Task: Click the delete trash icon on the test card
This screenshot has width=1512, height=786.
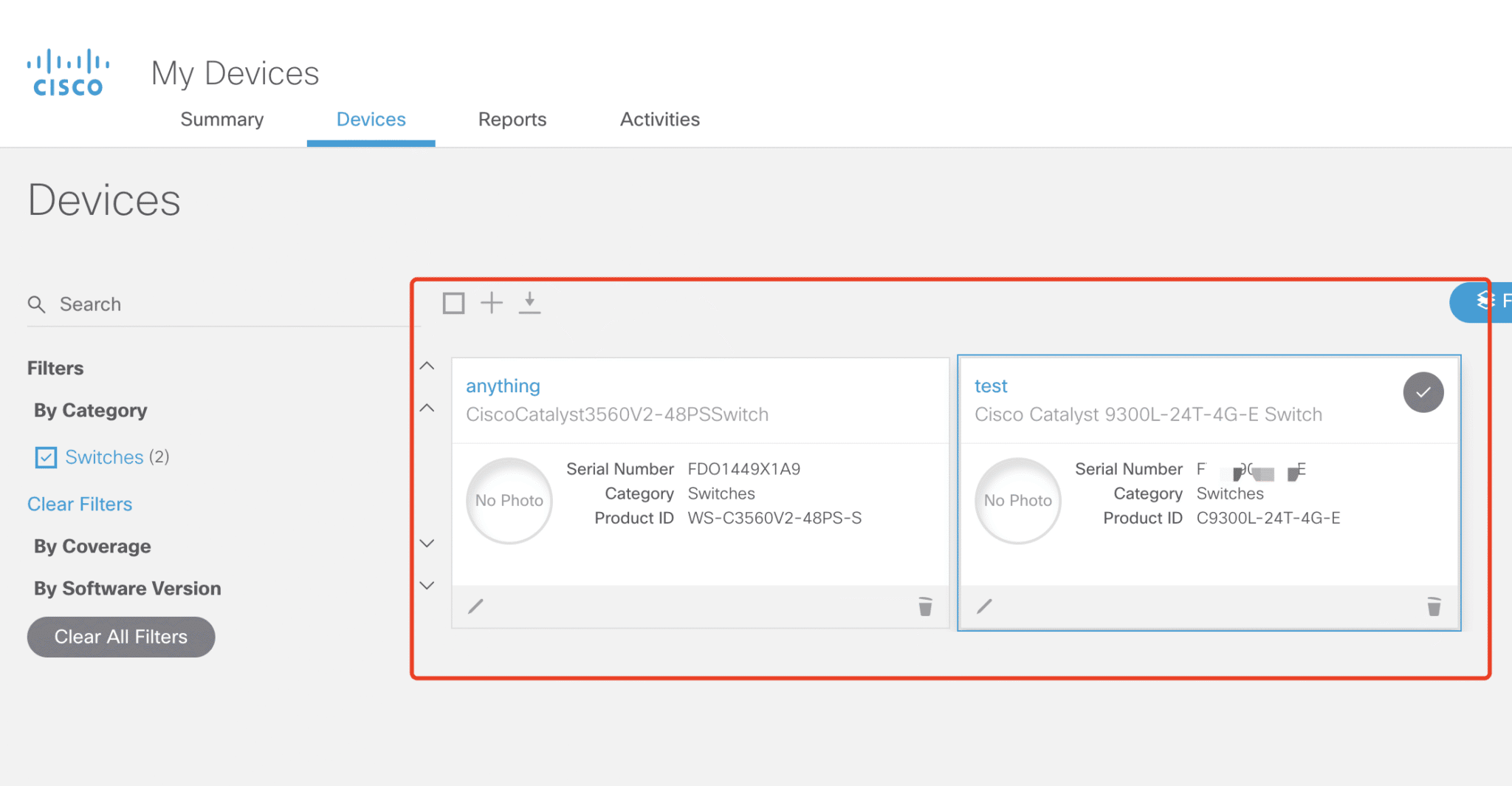Action: pyautogui.click(x=1434, y=606)
